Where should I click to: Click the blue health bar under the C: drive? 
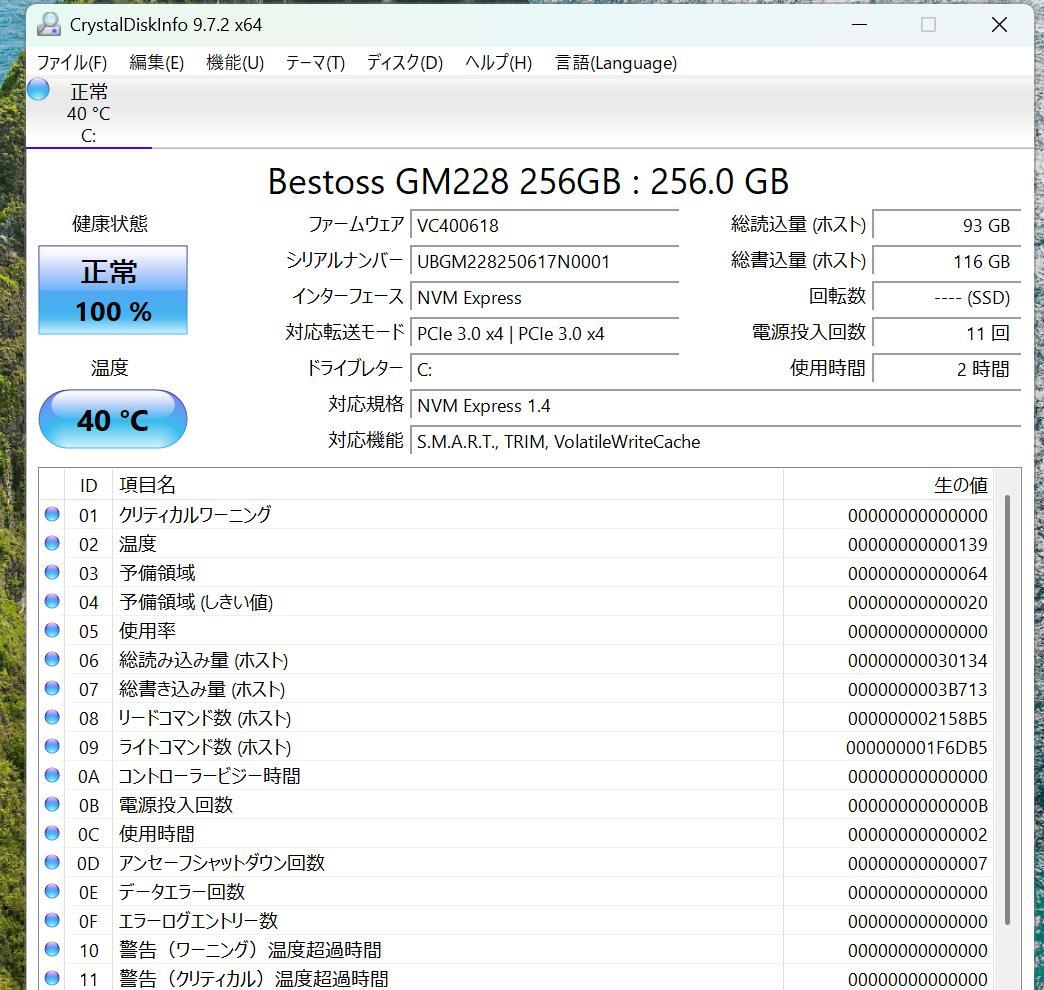point(89,148)
